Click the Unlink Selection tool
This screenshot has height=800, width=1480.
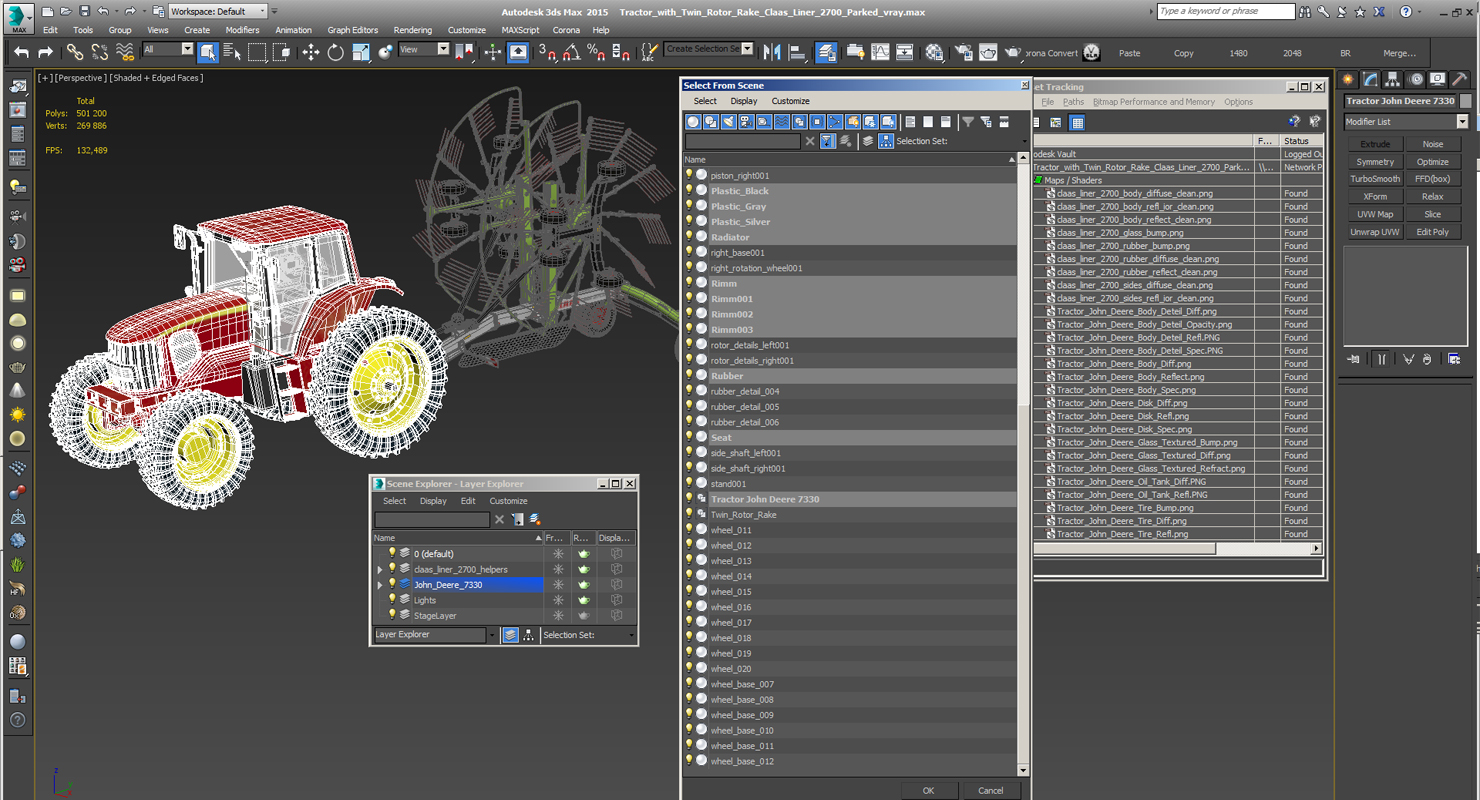[100, 52]
